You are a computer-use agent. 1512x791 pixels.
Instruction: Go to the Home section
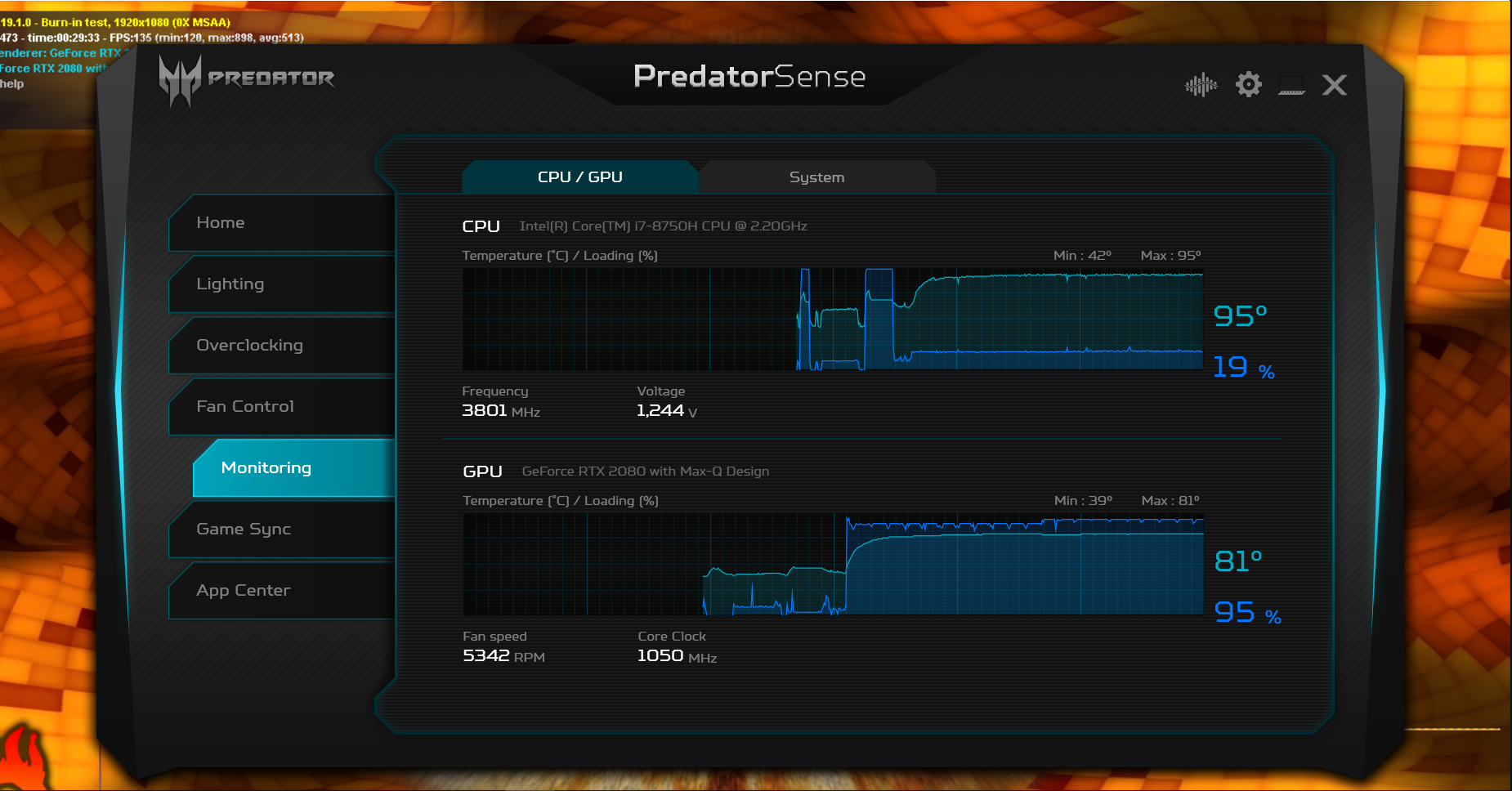click(x=282, y=223)
